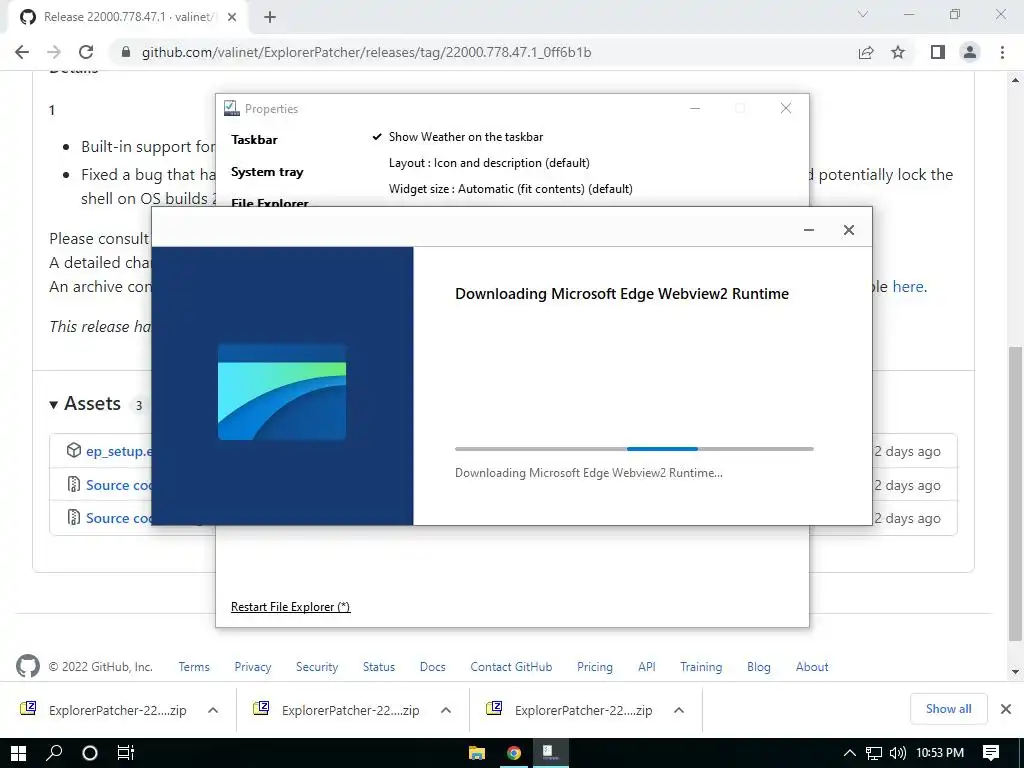Open volume control in system tray
The image size is (1024, 768).
pyautogui.click(x=898, y=753)
